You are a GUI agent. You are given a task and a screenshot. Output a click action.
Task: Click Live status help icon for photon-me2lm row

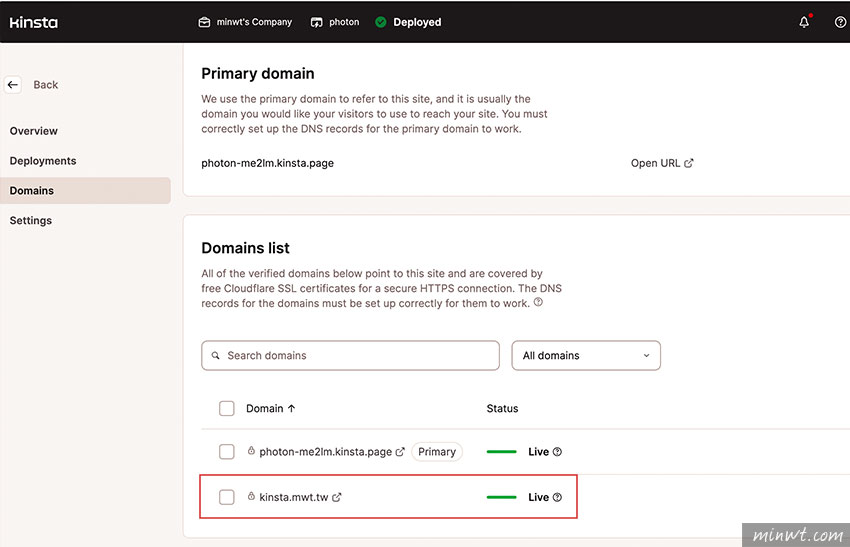557,452
